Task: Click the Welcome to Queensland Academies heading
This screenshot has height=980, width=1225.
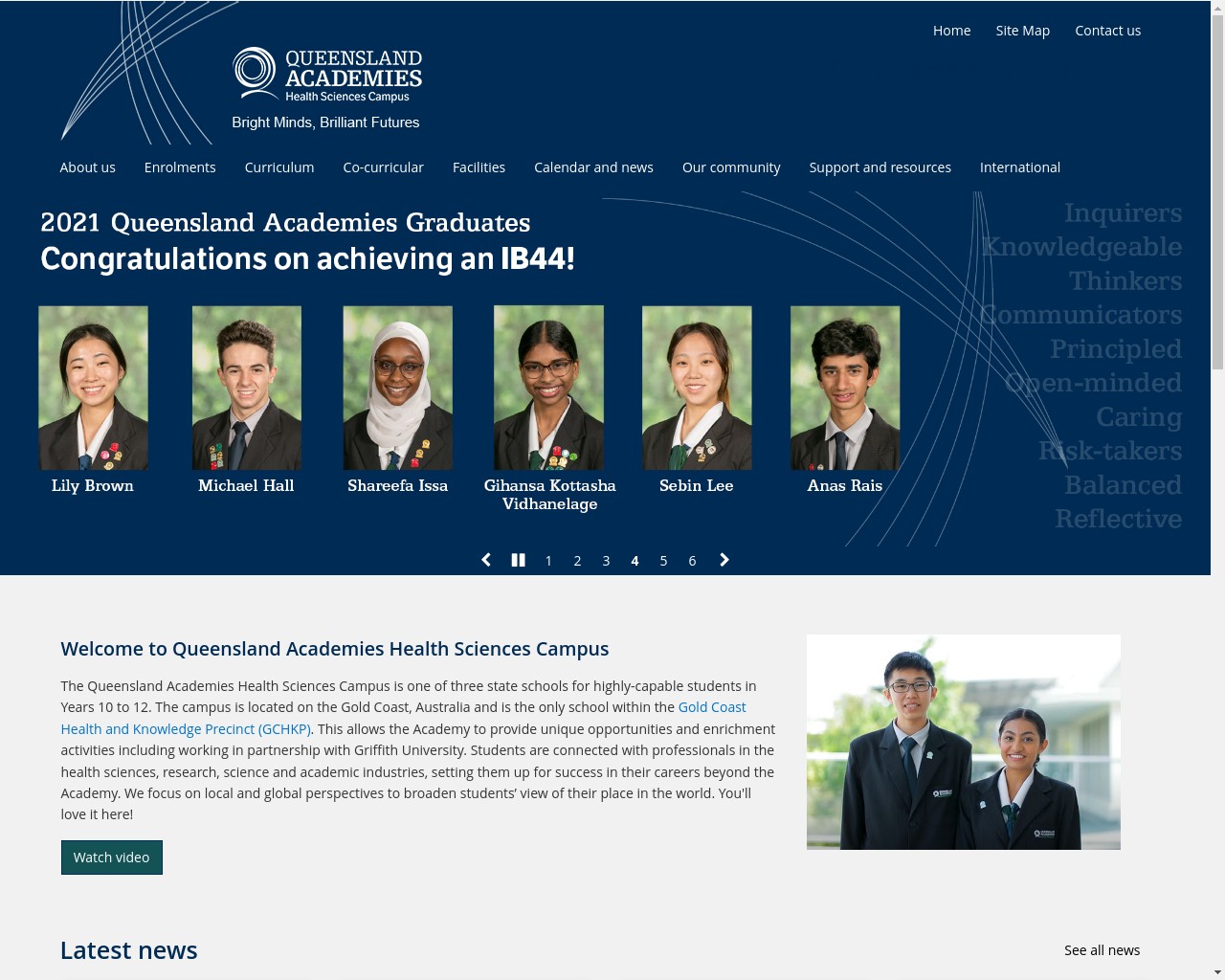Action: point(335,649)
